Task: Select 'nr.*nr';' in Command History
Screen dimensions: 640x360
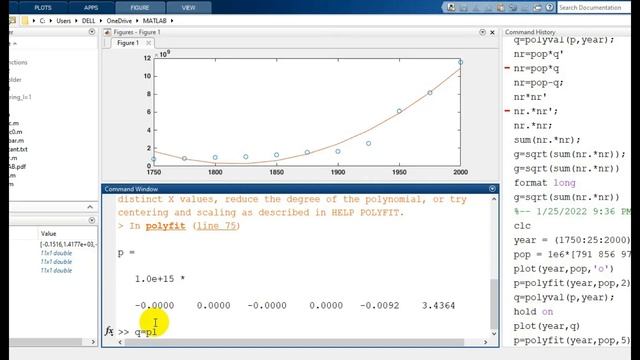Action: click(x=535, y=111)
